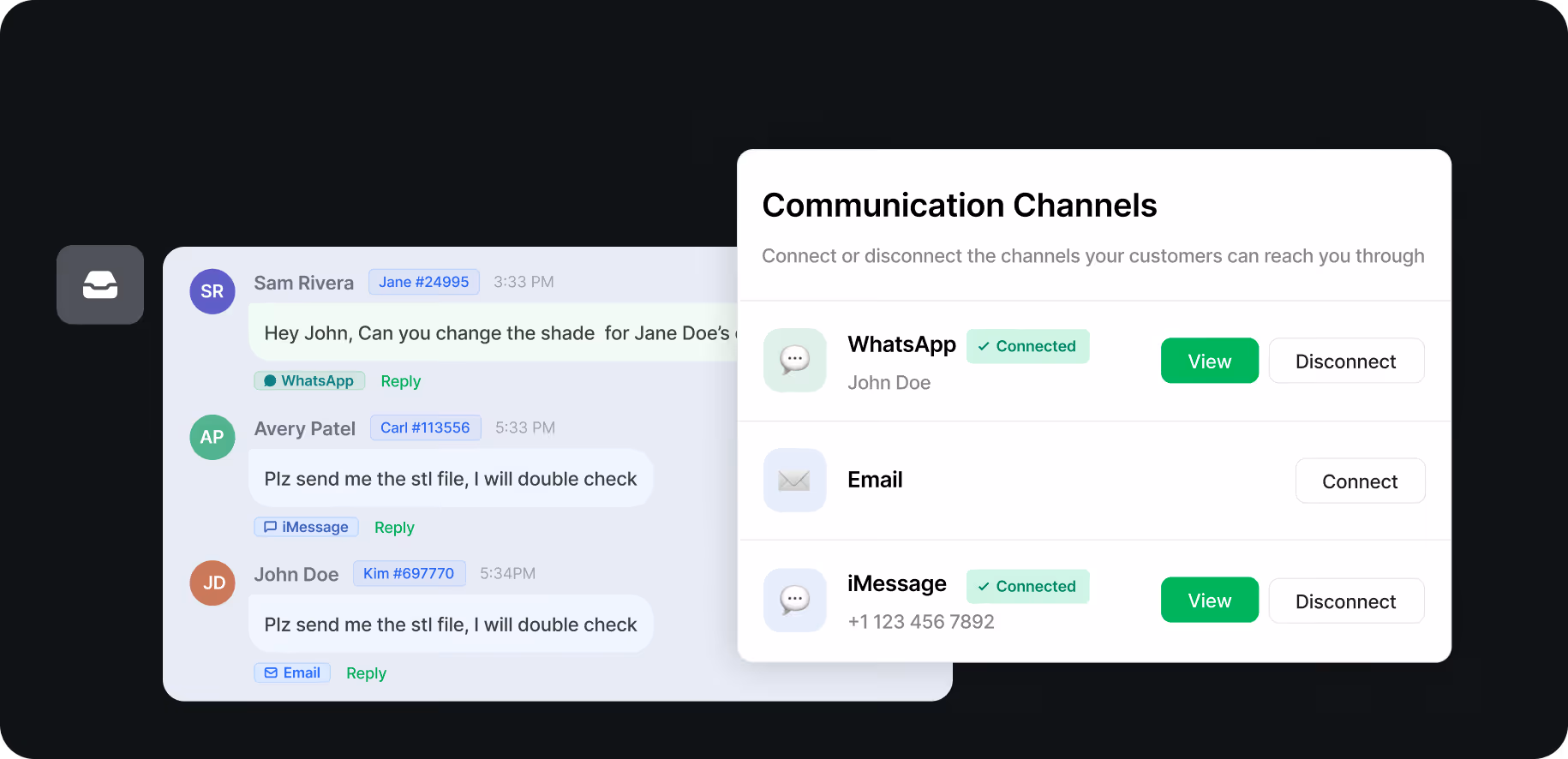Disconnect the iMessage channel
This screenshot has width=1568, height=759.
tap(1346, 601)
